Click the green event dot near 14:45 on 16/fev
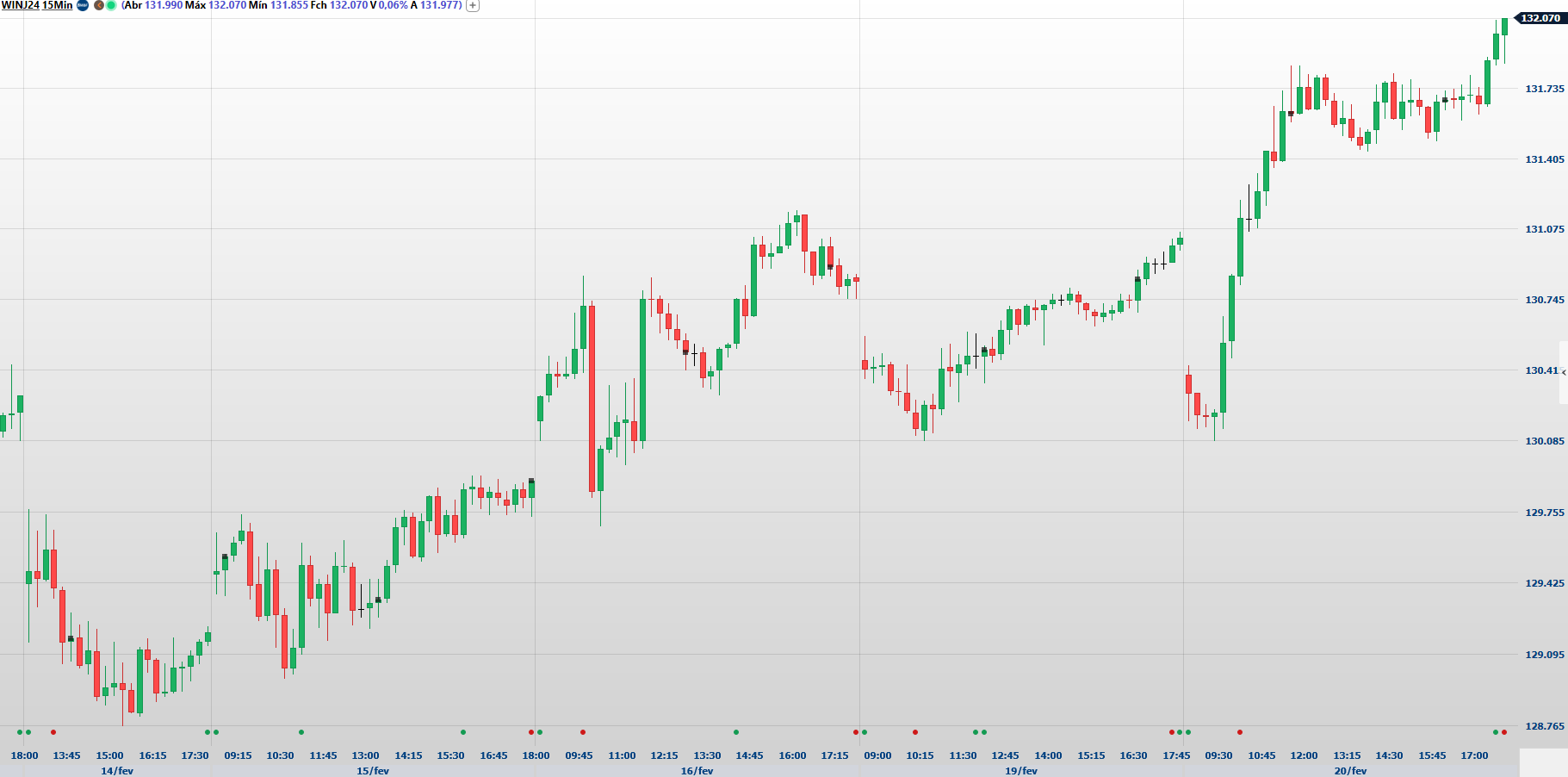Image resolution: width=1568 pixels, height=777 pixels. pos(736,732)
